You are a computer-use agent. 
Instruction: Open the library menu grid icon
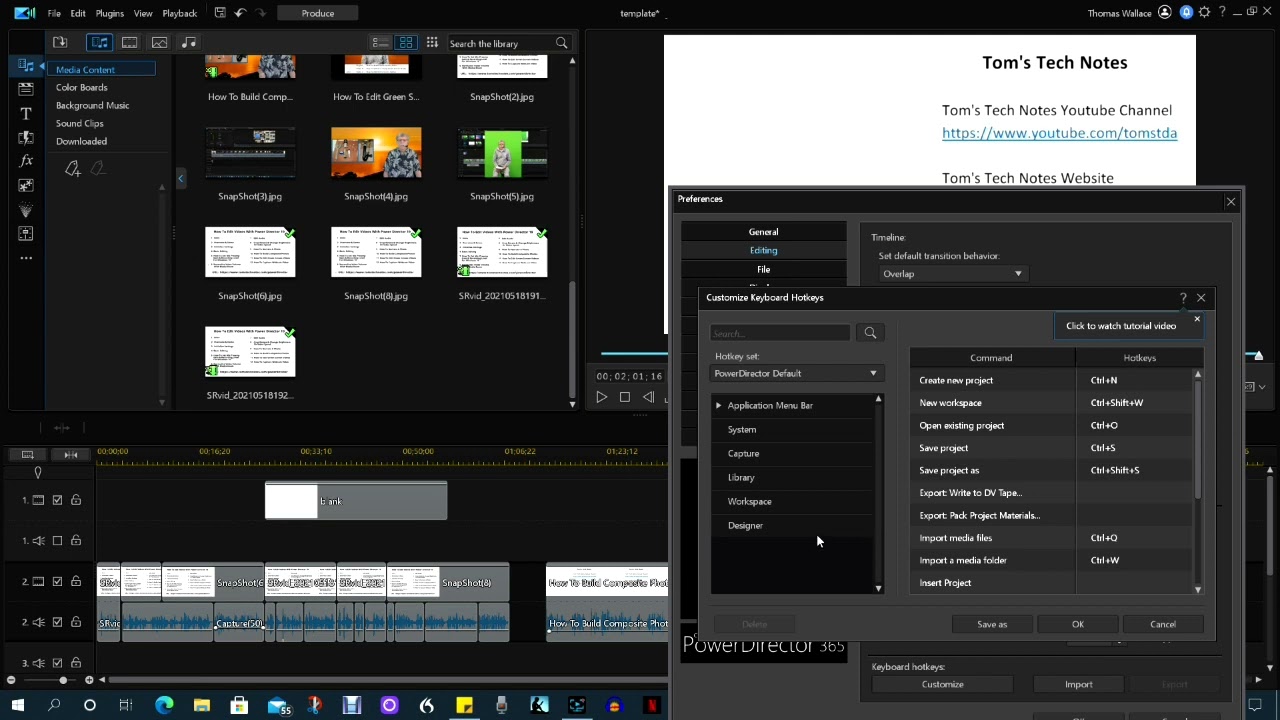tap(432, 42)
